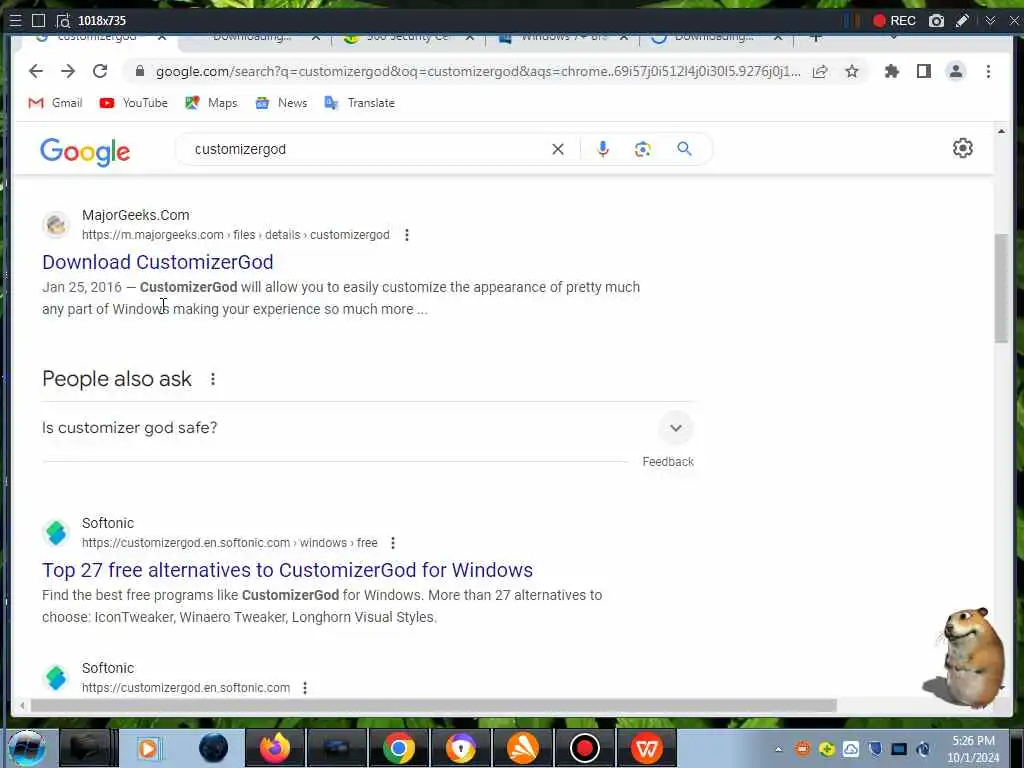This screenshot has height=768, width=1024.
Task: Submit search with the magnifier icon
Action: click(684, 149)
